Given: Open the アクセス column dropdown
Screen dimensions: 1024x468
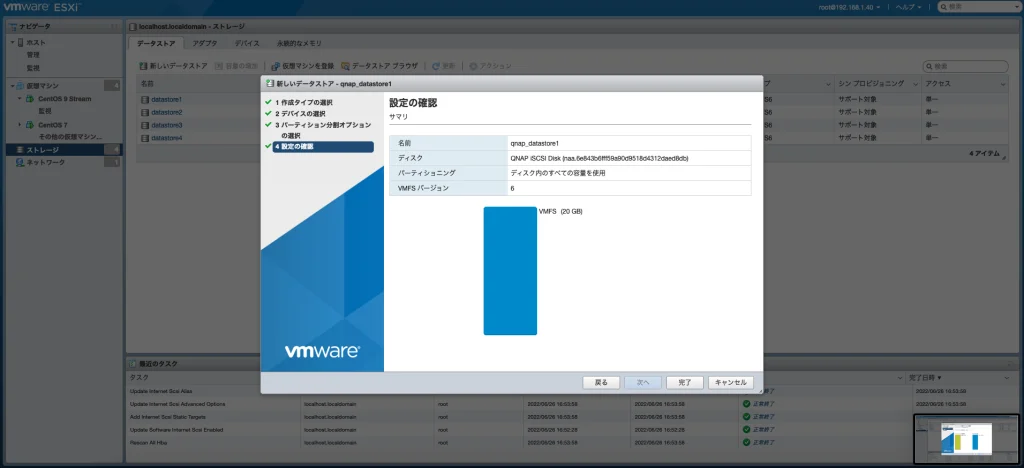Looking at the screenshot, I should (x=1003, y=84).
